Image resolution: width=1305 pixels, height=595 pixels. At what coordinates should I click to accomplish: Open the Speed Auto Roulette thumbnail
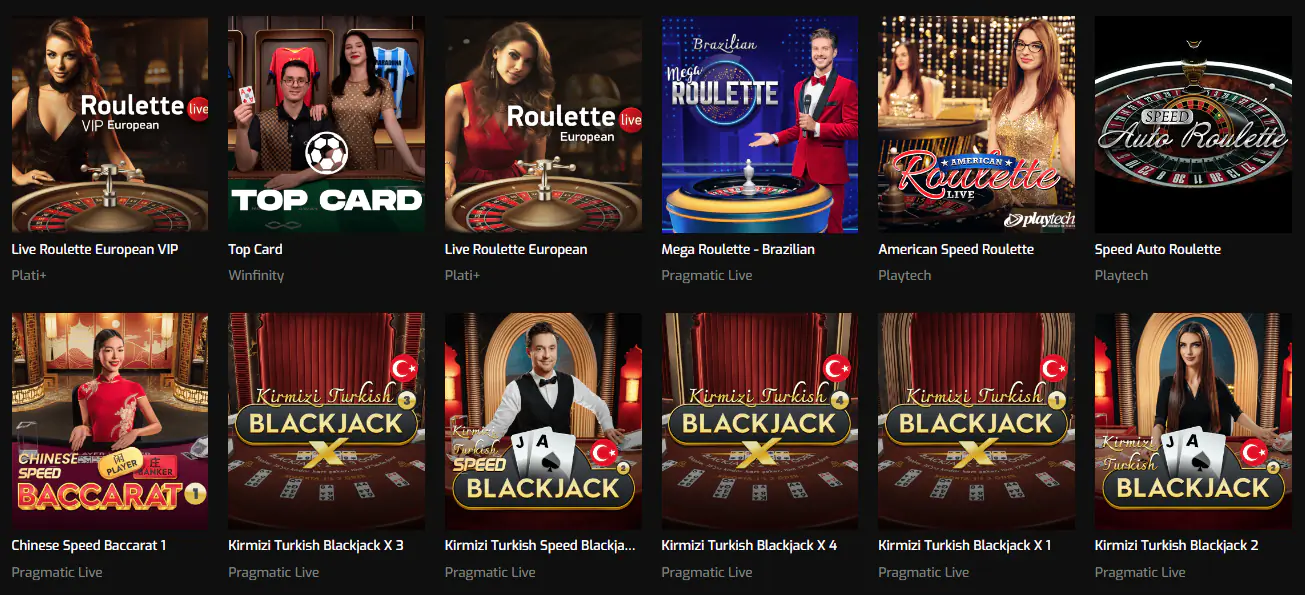click(x=1193, y=124)
